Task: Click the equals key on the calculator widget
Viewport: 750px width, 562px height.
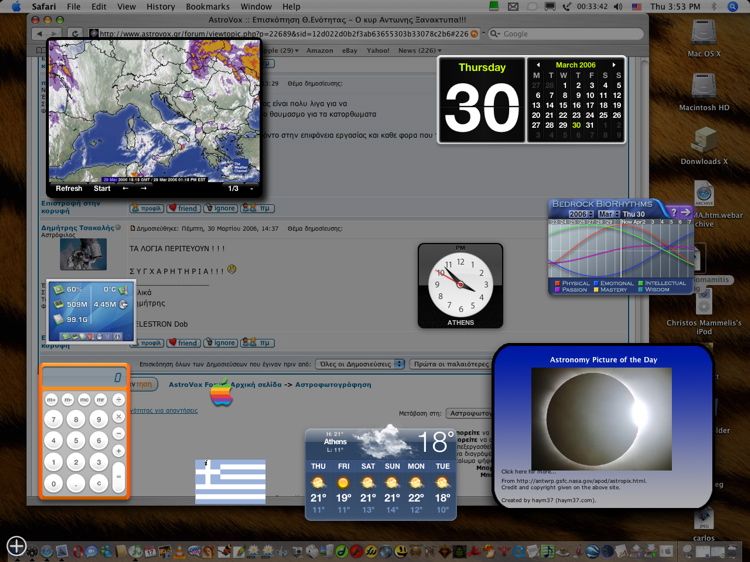Action: (x=118, y=477)
